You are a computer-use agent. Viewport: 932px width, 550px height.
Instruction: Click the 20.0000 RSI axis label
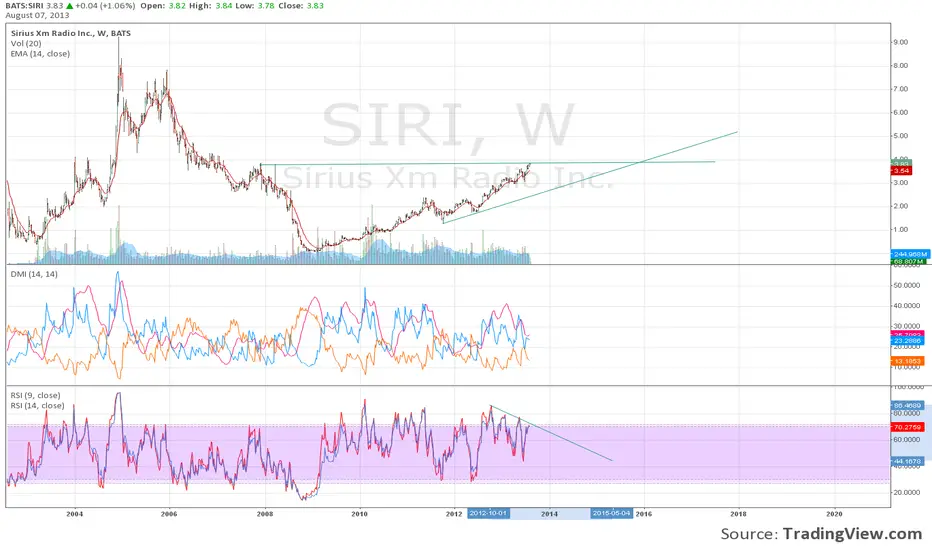point(906,492)
